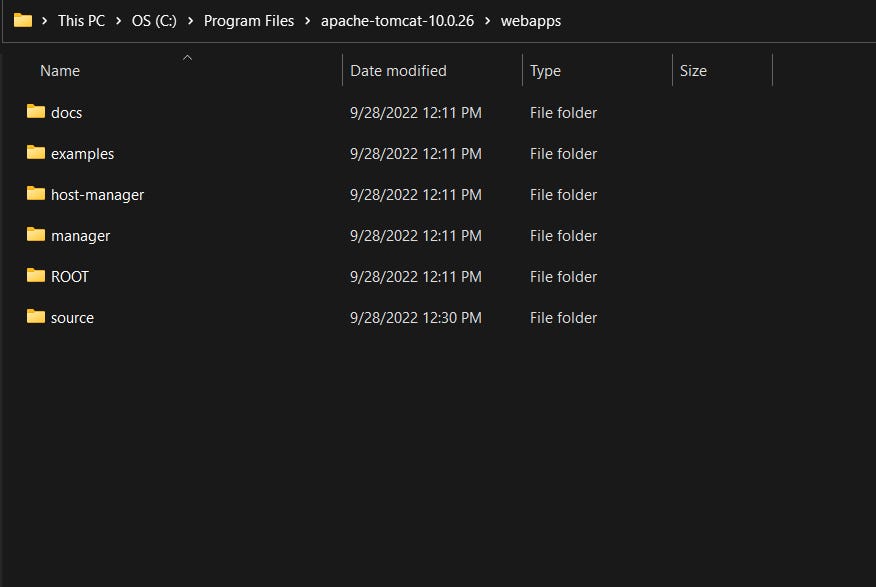Click the date modified for manager row

click(x=416, y=236)
